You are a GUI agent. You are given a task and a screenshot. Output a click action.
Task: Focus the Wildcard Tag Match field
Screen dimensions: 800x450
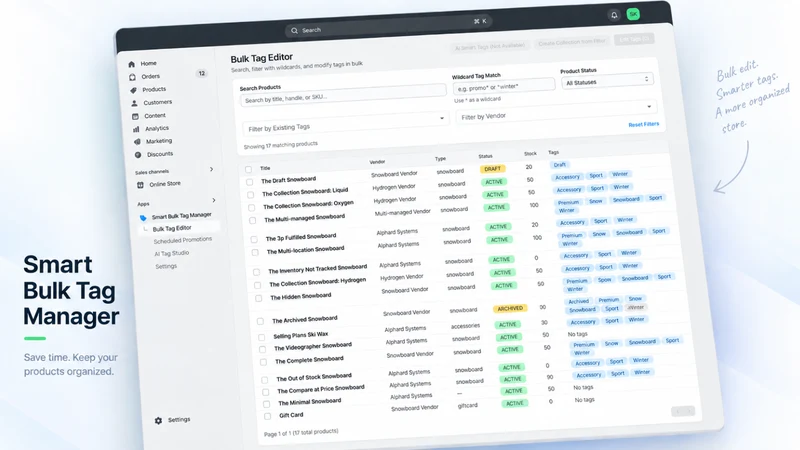tap(504, 87)
